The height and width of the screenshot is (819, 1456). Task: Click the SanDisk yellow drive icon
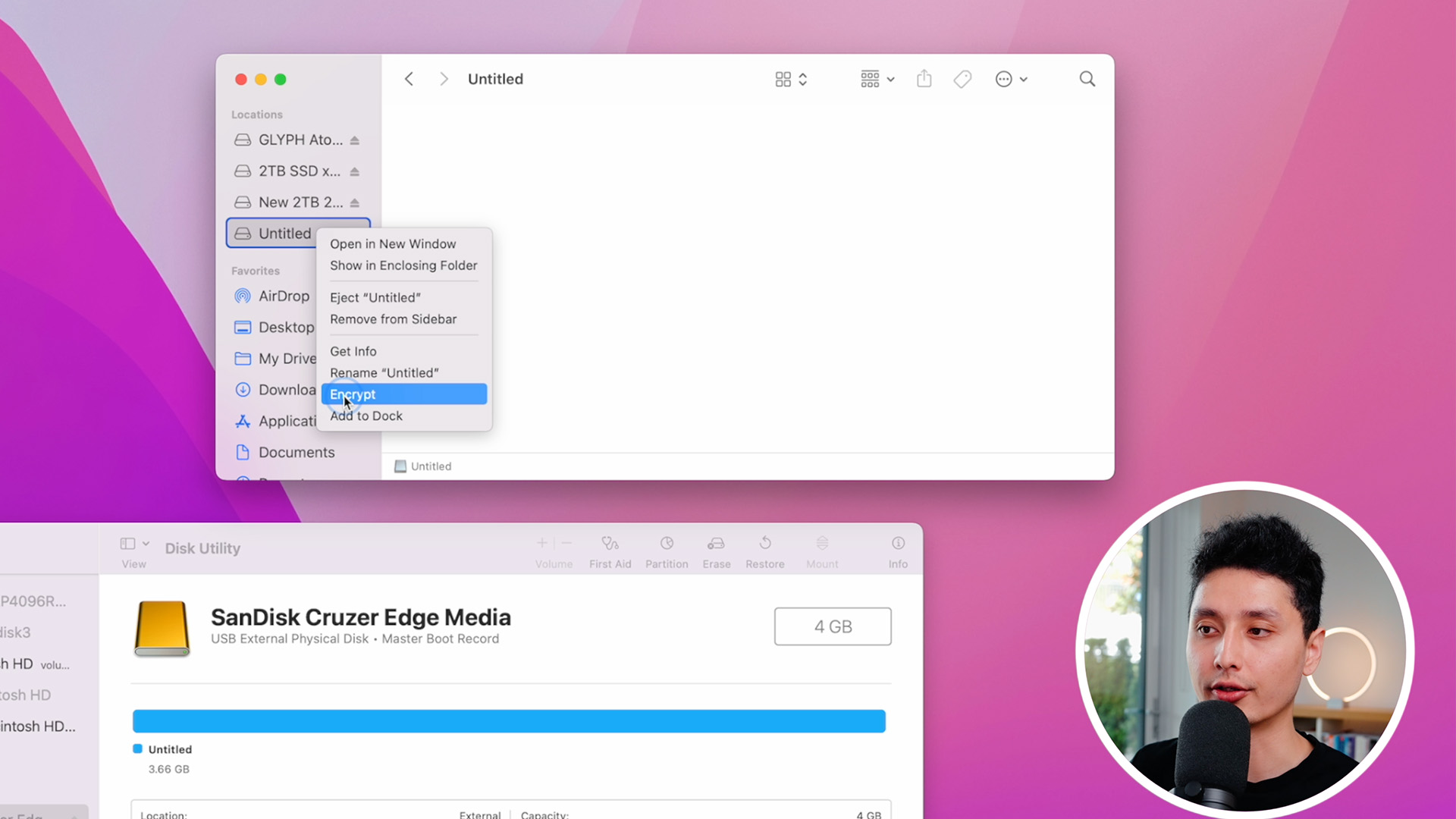point(162,628)
